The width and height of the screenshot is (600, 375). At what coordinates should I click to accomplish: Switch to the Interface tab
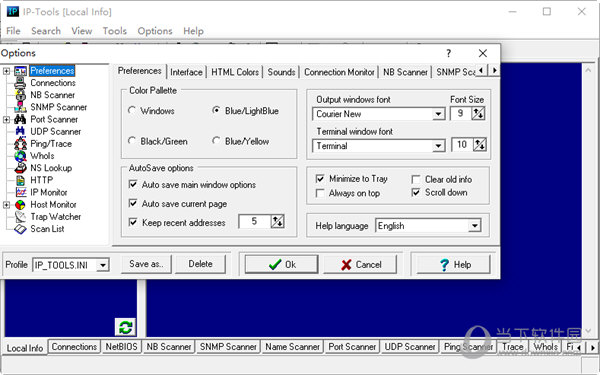(186, 72)
